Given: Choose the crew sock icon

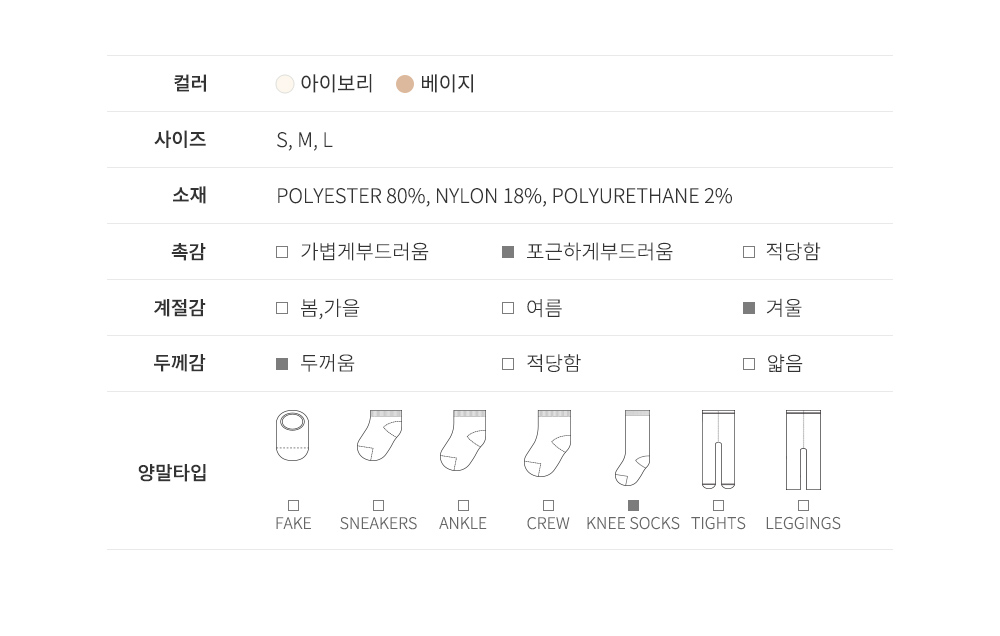Looking at the screenshot, I should point(548,442).
